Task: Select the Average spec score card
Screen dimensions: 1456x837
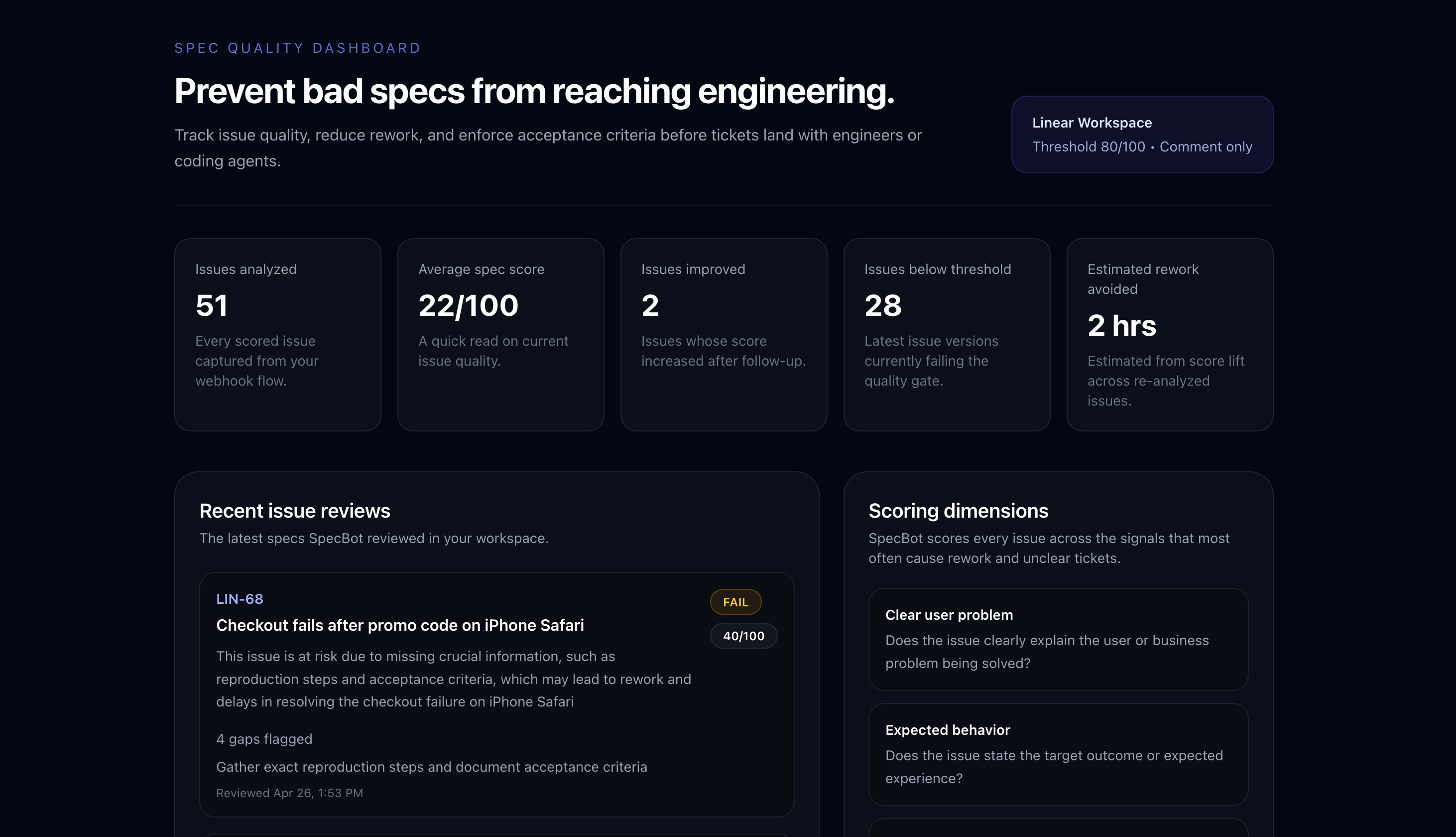Action: tap(500, 335)
